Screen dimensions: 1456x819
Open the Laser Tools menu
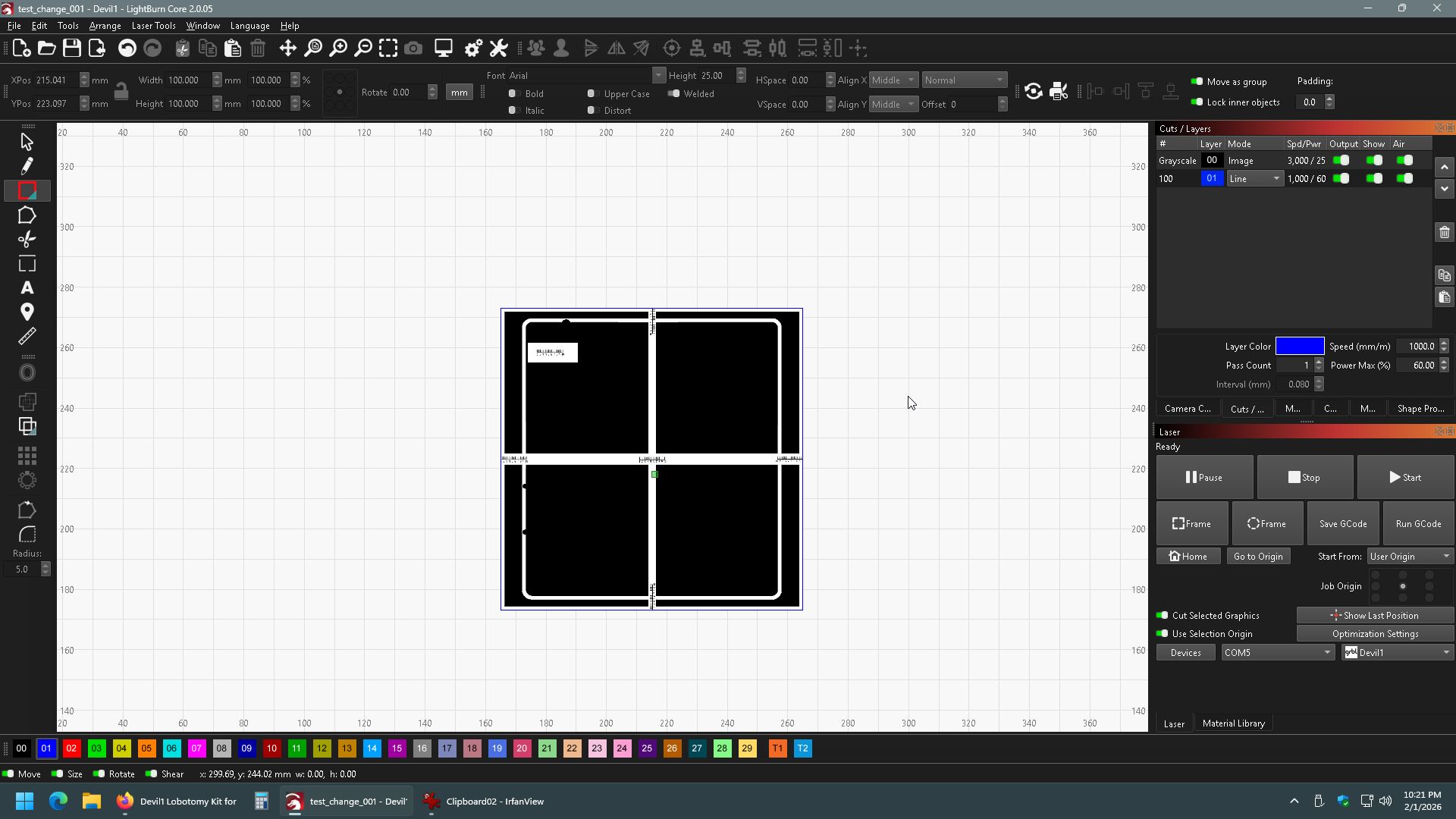point(153,26)
